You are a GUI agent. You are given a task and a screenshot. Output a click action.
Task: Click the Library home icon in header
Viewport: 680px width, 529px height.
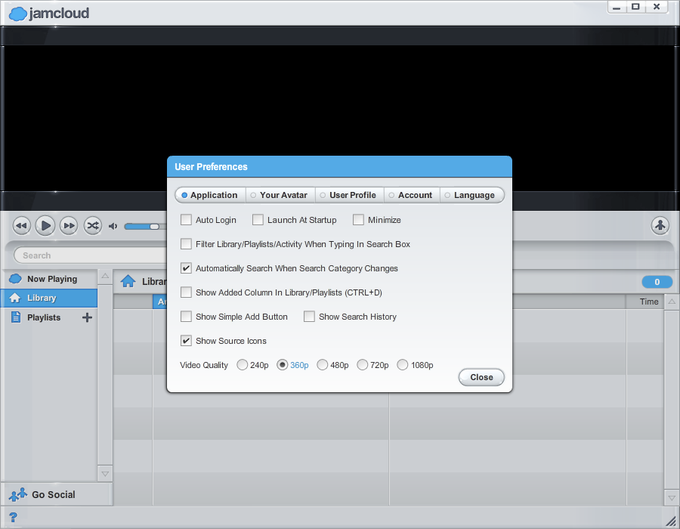[x=128, y=281]
